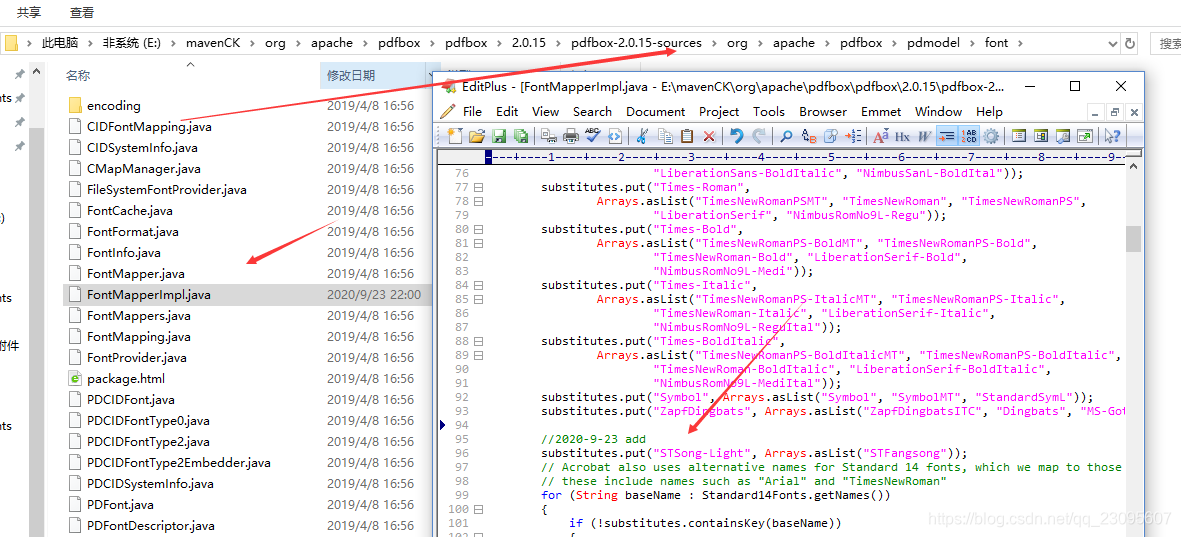The height and width of the screenshot is (537, 1181).
Task: Open the 修改日期 column filter dropdown
Action: coord(432,75)
